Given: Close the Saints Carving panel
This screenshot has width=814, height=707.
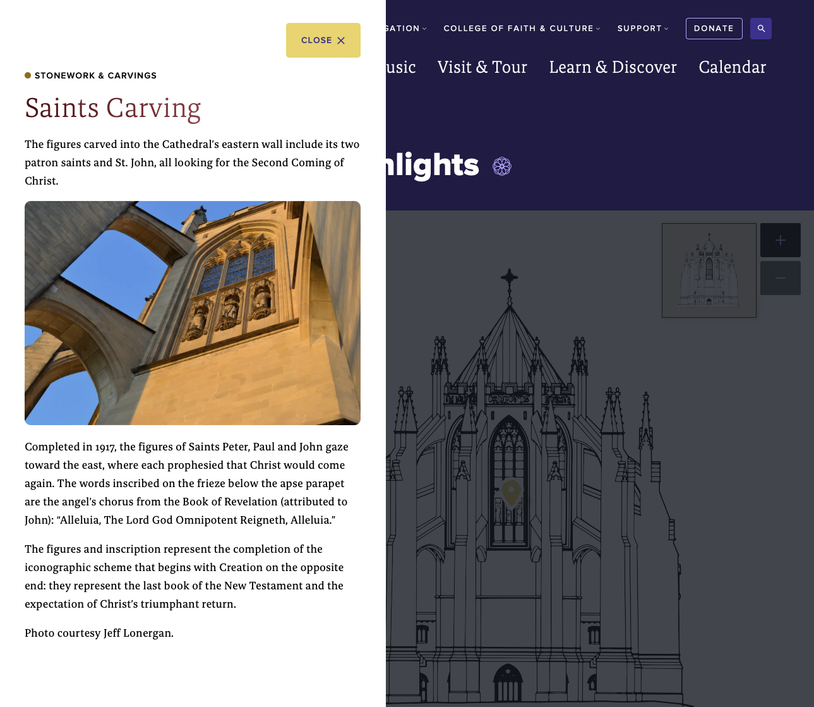Looking at the screenshot, I should click(x=322, y=40).
